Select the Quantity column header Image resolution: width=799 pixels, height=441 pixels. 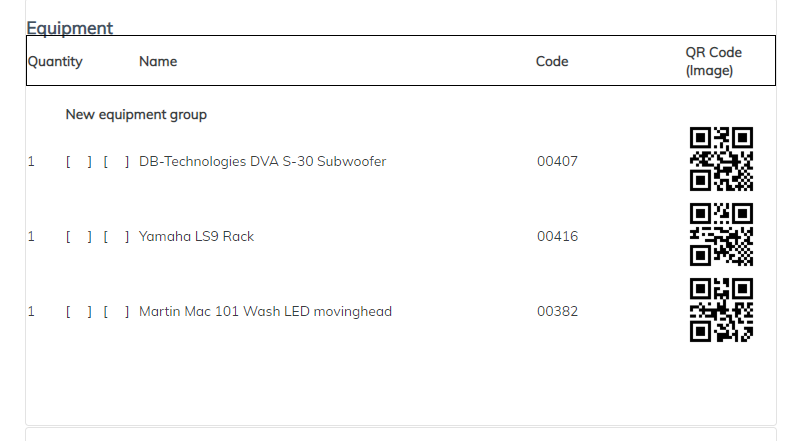(x=55, y=62)
